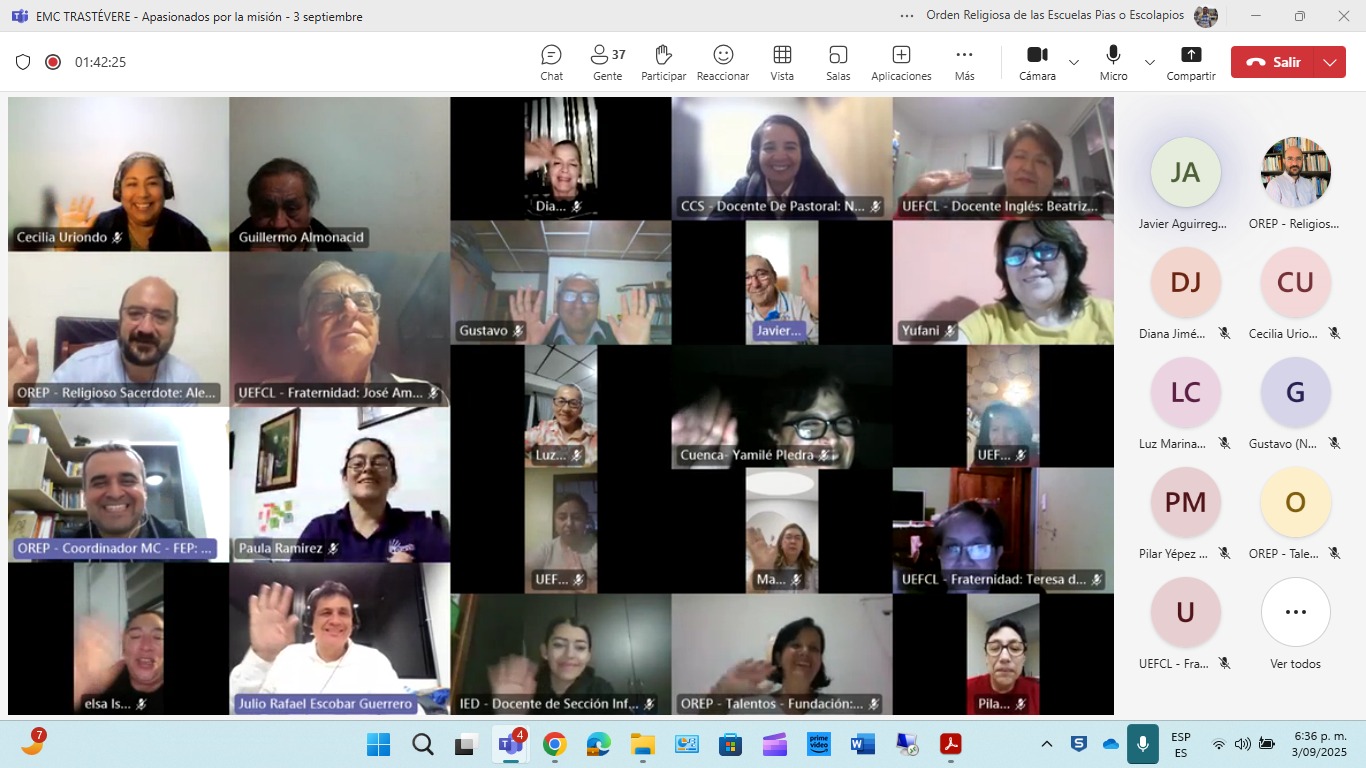
Task: Open the Aplicaciones menu
Action: pyautogui.click(x=901, y=62)
